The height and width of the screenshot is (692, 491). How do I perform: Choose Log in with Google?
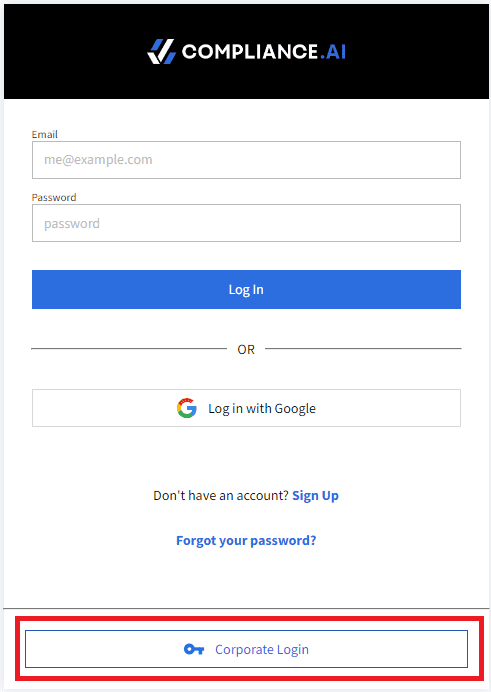(246, 408)
